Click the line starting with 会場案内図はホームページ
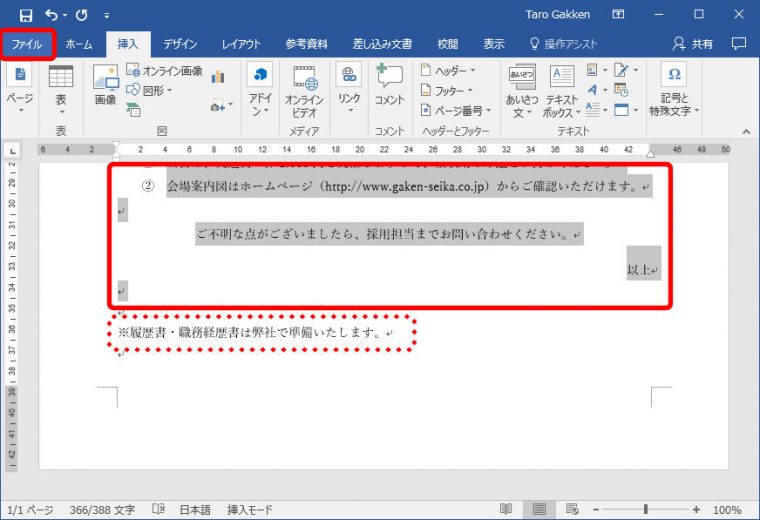Viewport: 760px width, 520px height. tap(409, 186)
